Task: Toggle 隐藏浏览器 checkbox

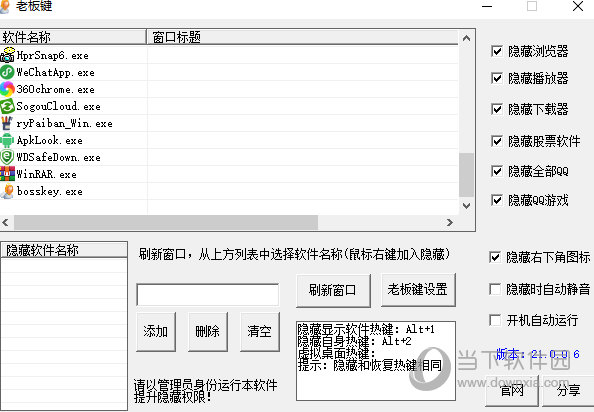Action: (x=497, y=51)
